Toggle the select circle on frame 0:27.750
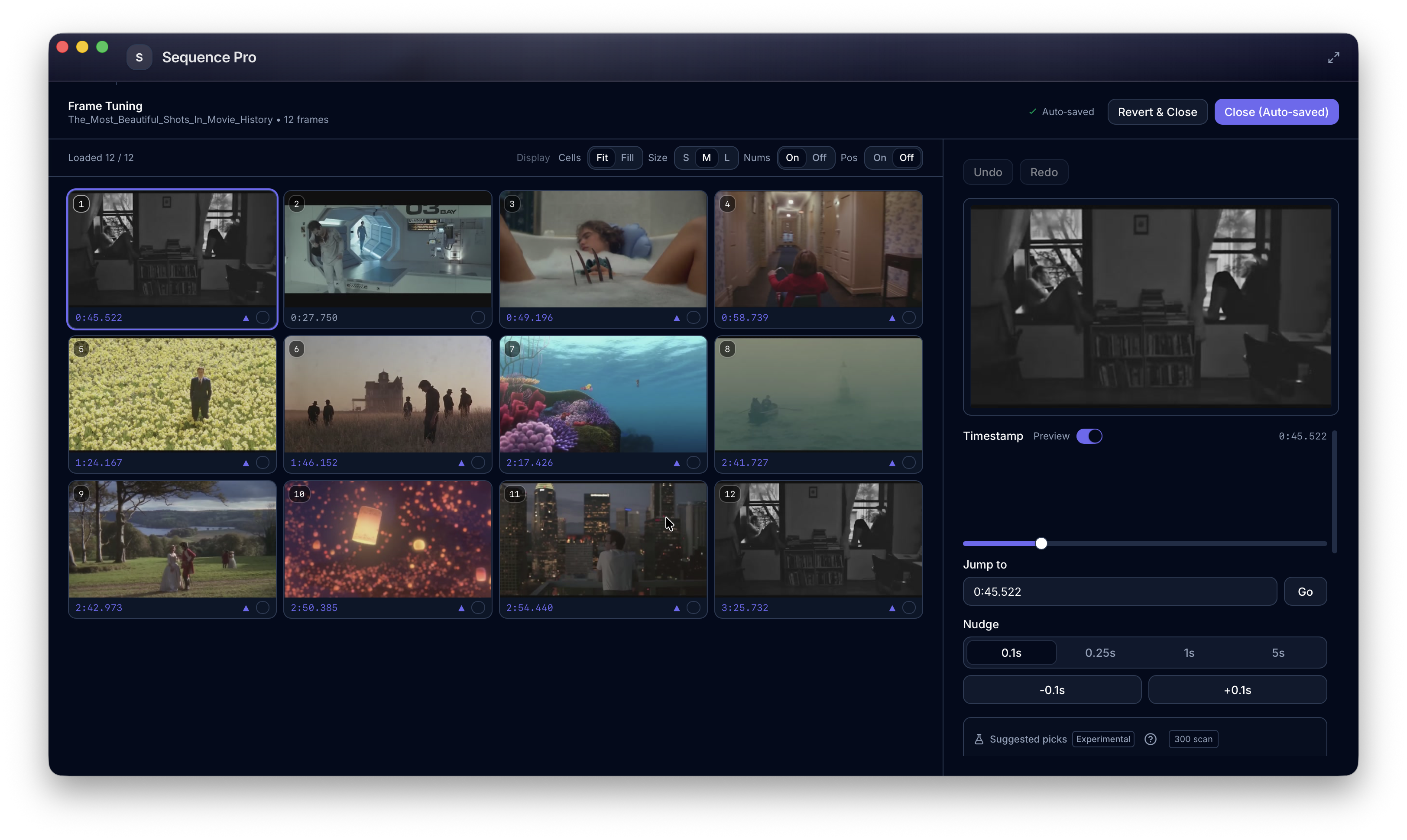The image size is (1407, 840). (x=478, y=317)
